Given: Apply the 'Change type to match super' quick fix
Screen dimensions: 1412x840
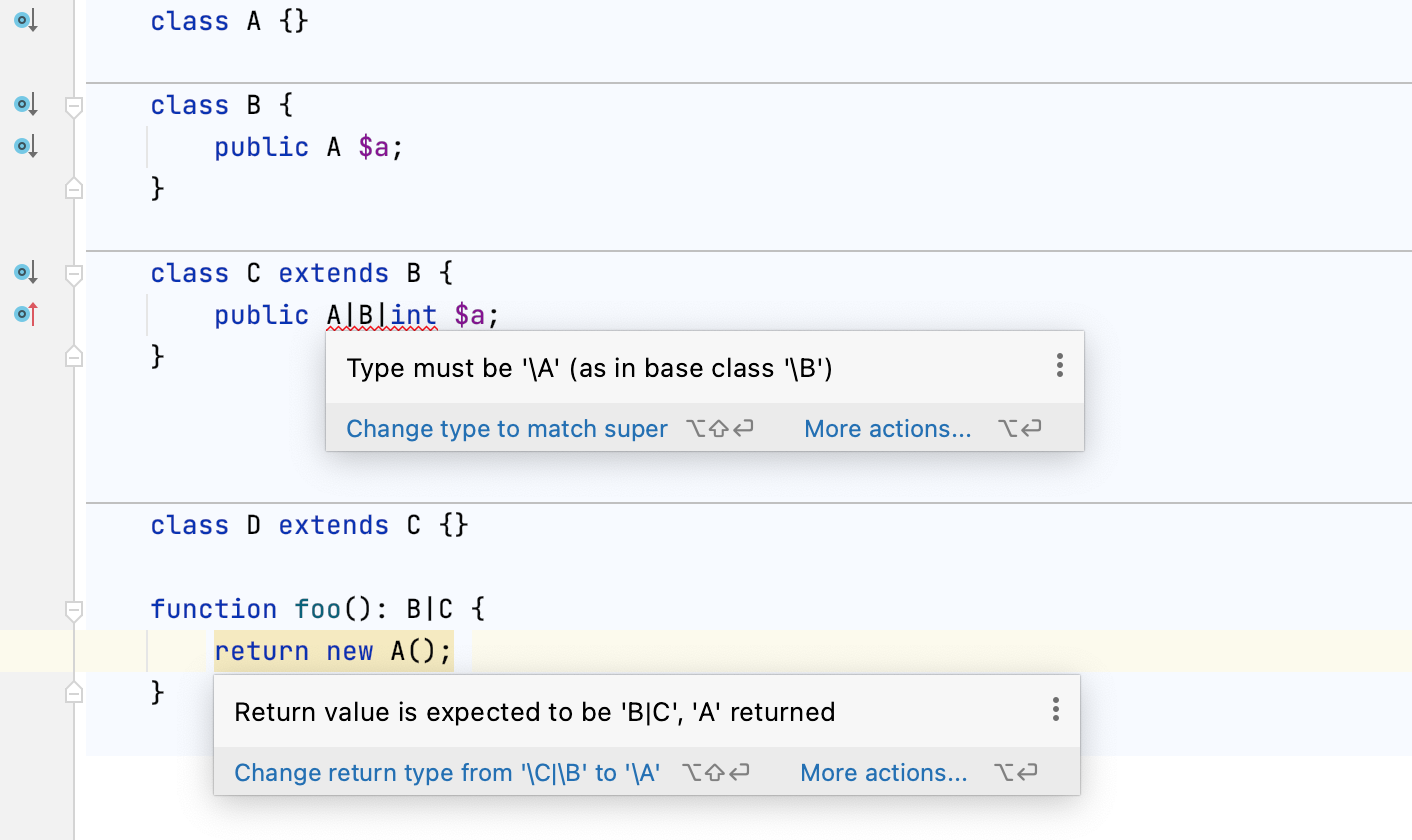Looking at the screenshot, I should click(506, 428).
